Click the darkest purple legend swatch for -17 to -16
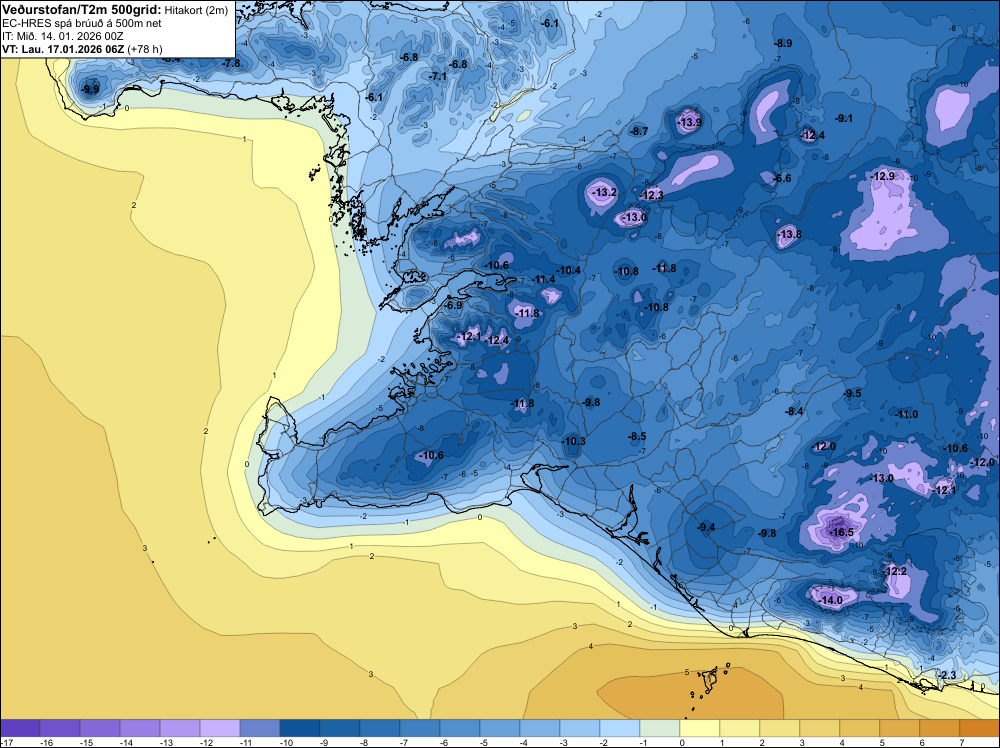Screen dimensions: 1000x748 pos(20,728)
